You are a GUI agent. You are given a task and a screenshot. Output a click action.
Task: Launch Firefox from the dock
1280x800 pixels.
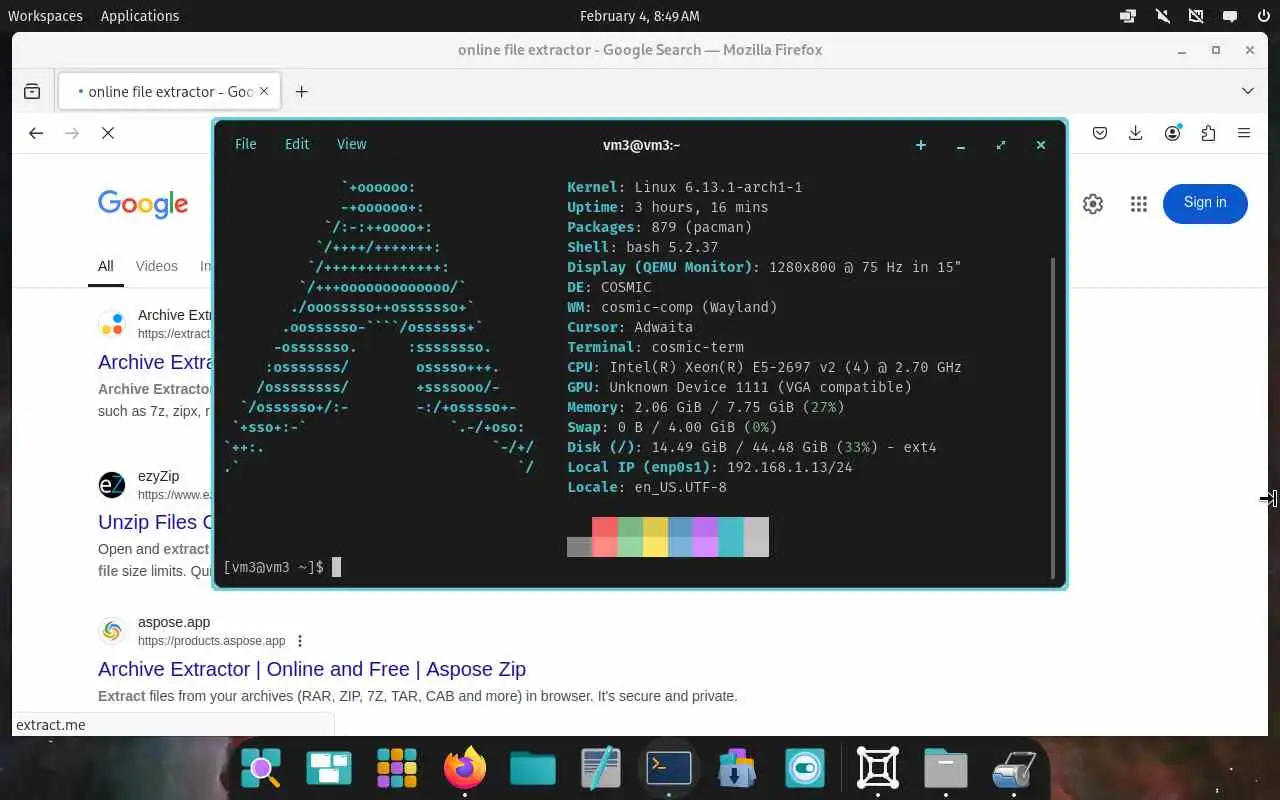465,768
